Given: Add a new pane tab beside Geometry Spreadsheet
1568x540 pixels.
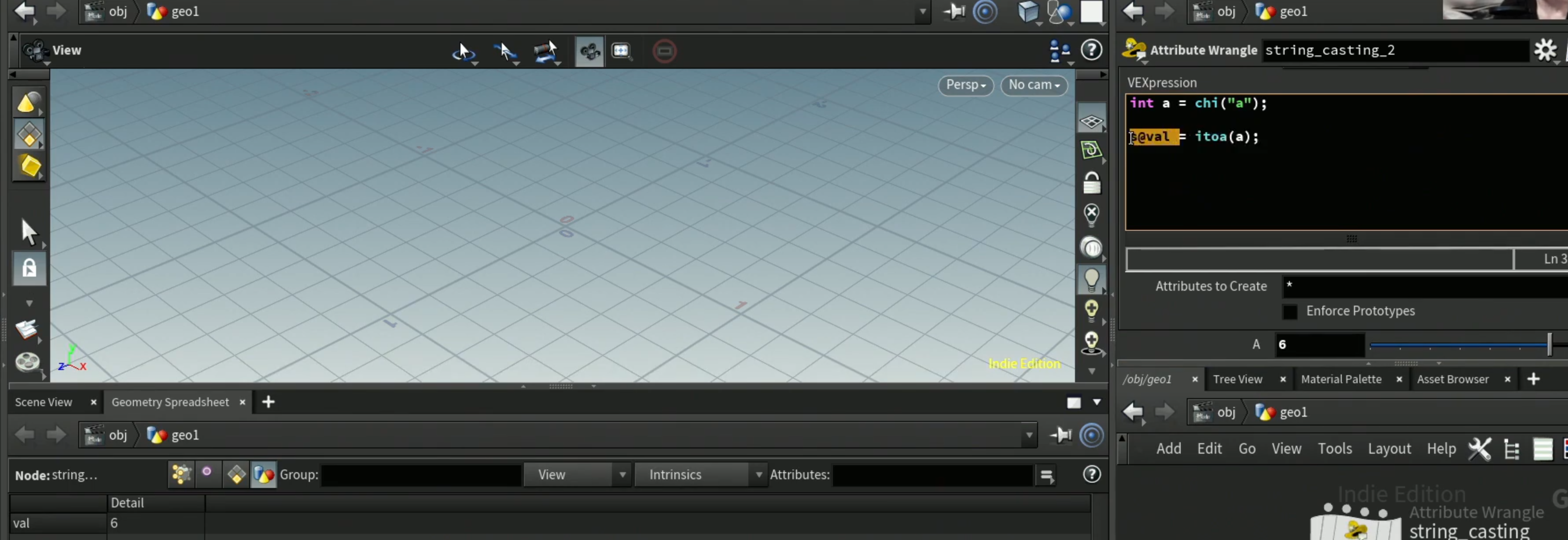Looking at the screenshot, I should point(268,402).
